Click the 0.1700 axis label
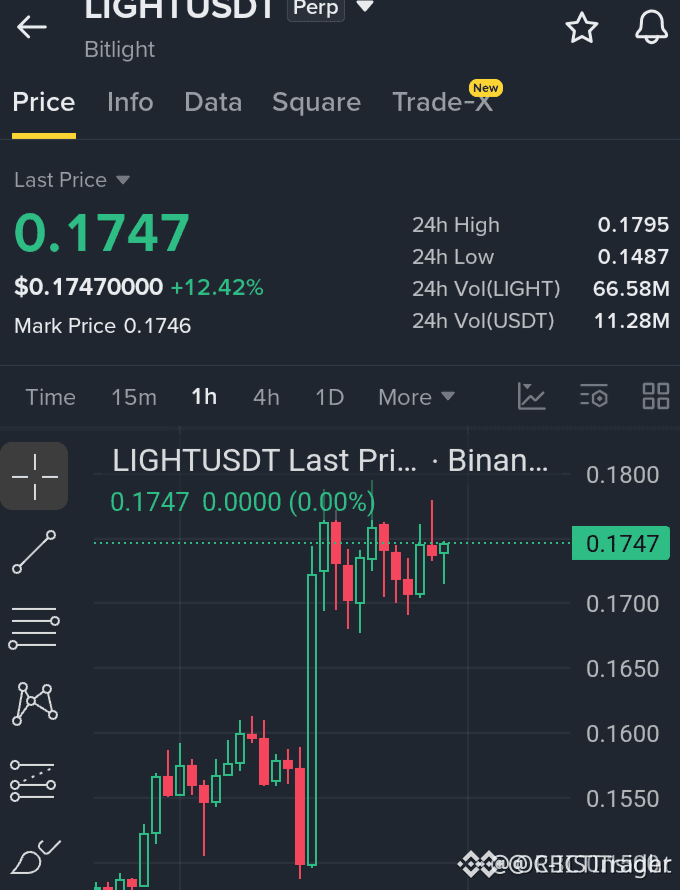 pyautogui.click(x=623, y=603)
